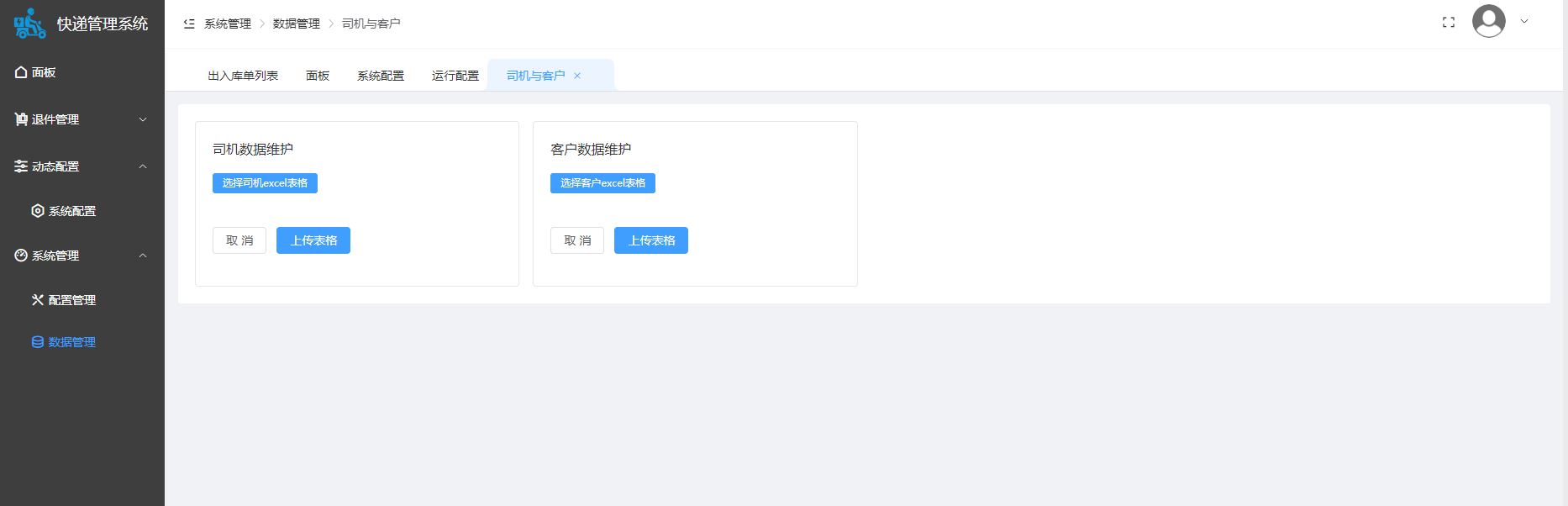Click 取消 under 客户数据维护
Viewport: 1568px width, 506px height.
click(576, 240)
